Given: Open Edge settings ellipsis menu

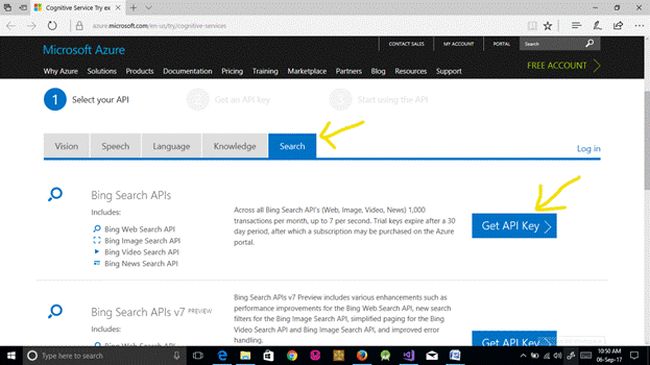Looking at the screenshot, I should tap(639, 26).
